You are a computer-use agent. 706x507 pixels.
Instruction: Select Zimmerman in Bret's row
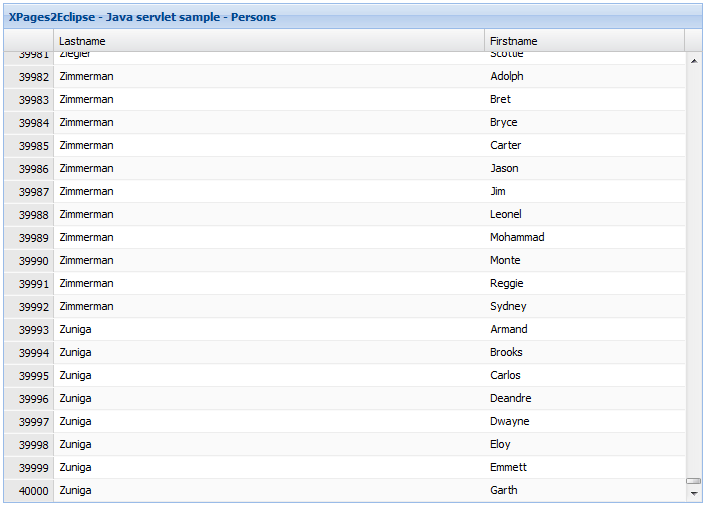click(86, 100)
